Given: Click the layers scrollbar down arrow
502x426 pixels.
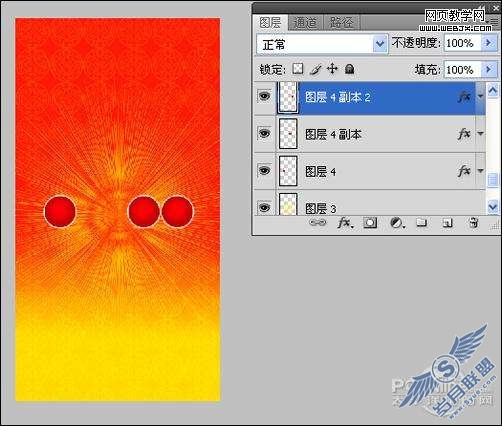Looking at the screenshot, I should coord(493,206).
